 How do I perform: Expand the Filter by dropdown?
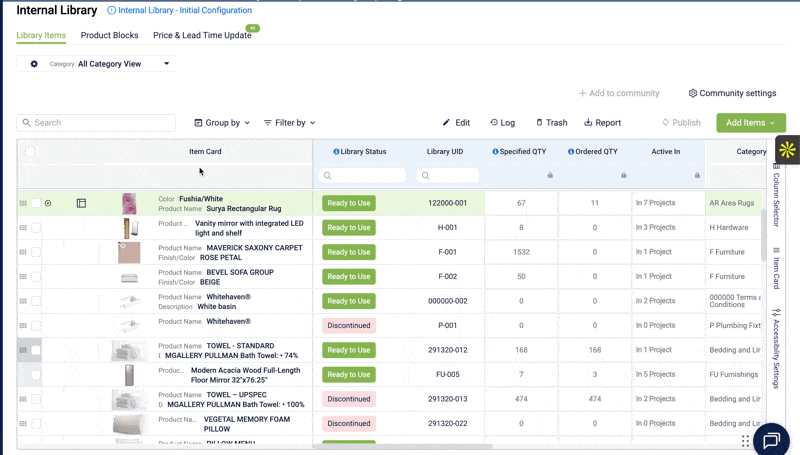(289, 123)
